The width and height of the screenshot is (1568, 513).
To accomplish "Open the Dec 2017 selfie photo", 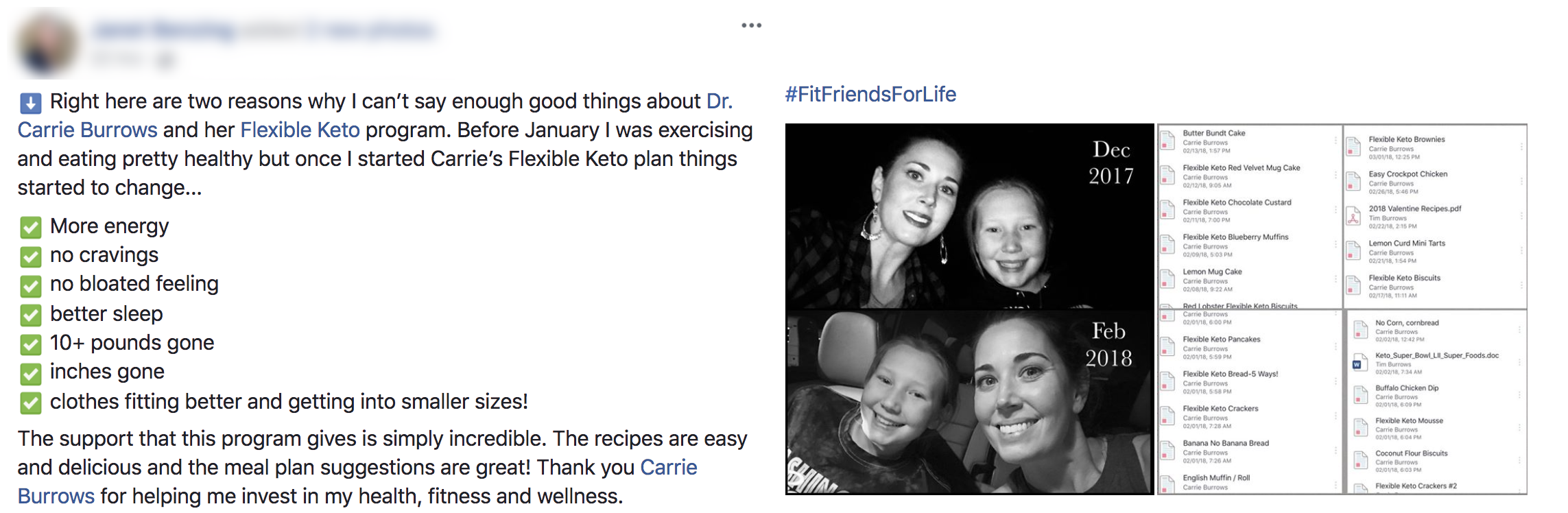I will click(x=969, y=216).
